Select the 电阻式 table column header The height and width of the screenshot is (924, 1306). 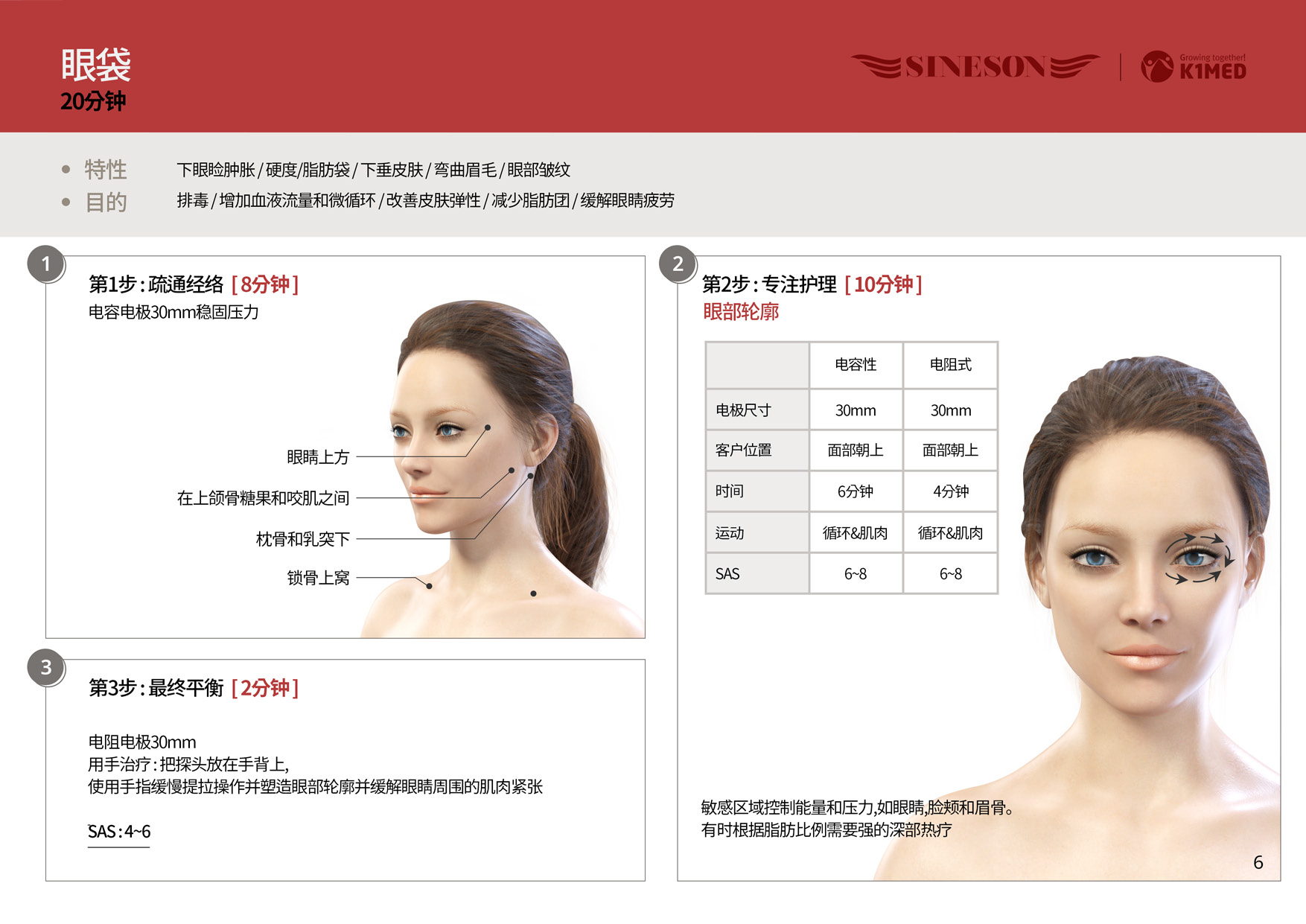click(x=950, y=365)
